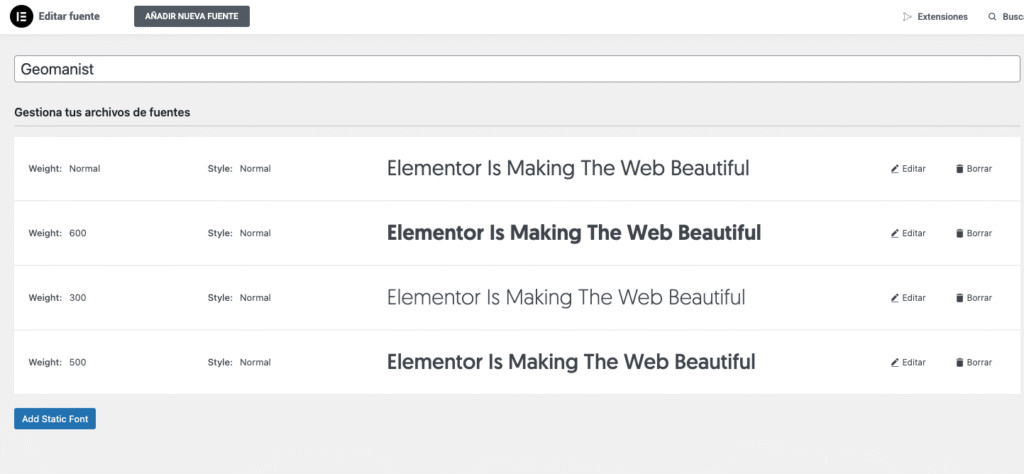Click trash icon for weight 300 font
The image size is (1024, 474).
point(959,298)
